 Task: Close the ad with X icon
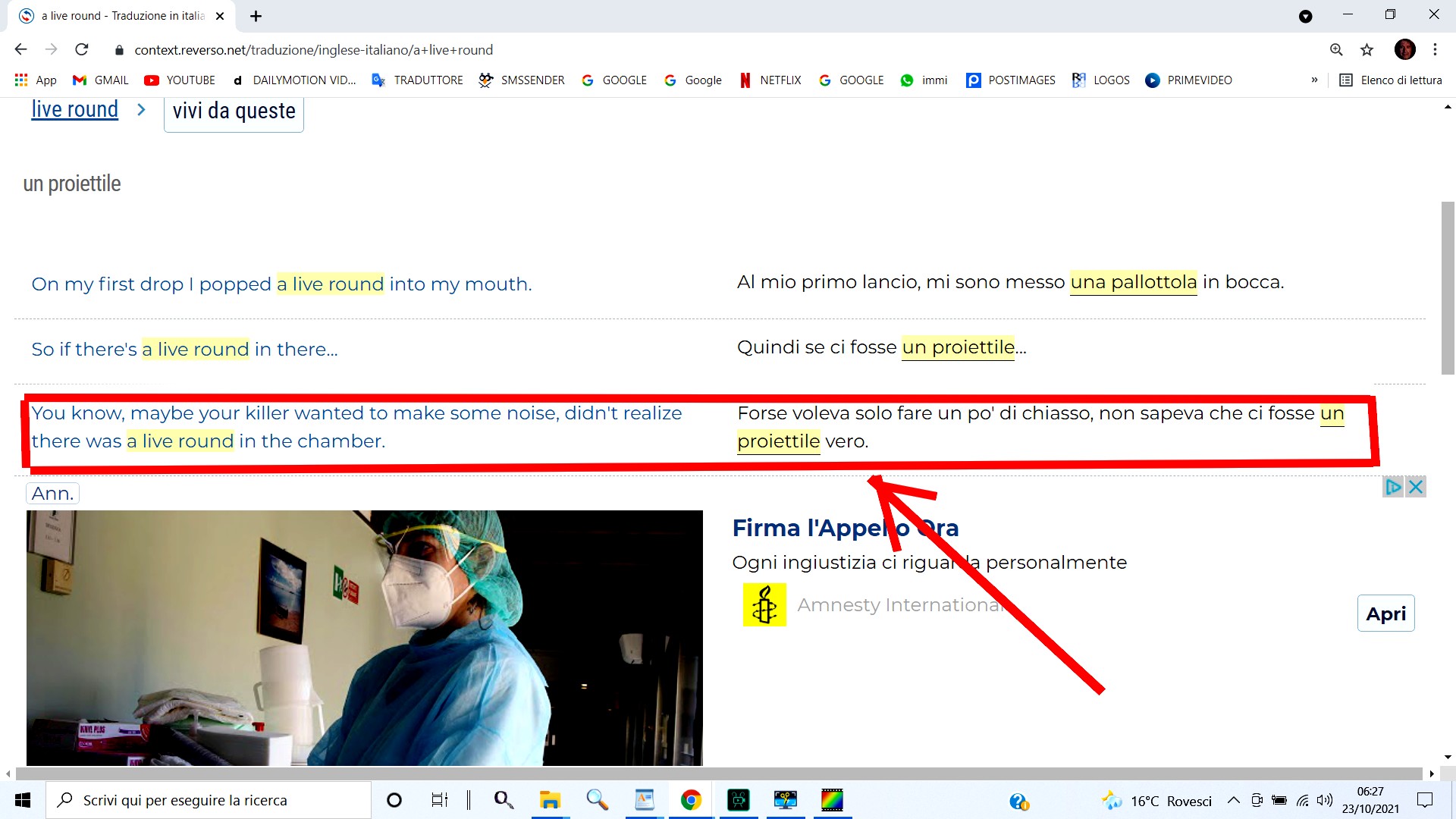pyautogui.click(x=1416, y=487)
